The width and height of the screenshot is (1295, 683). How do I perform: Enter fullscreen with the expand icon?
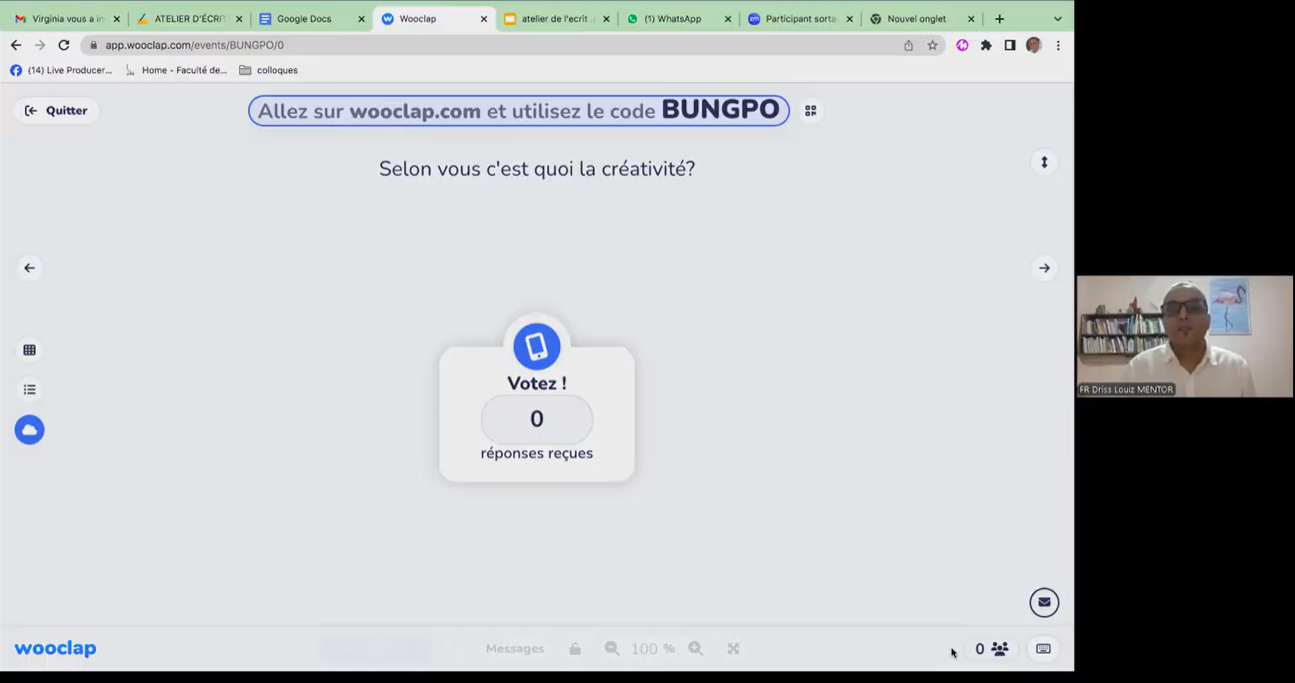(x=733, y=649)
